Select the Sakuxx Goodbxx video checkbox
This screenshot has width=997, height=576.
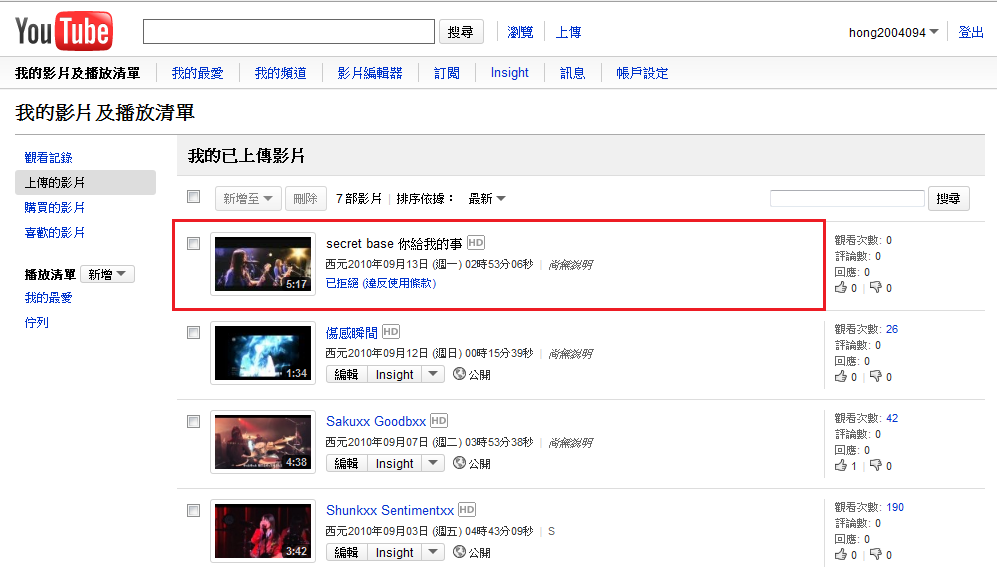point(194,422)
